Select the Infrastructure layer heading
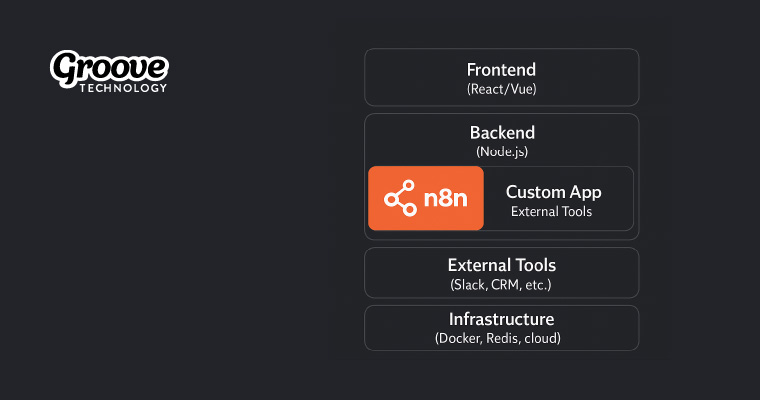The image size is (760, 400). tap(501, 319)
